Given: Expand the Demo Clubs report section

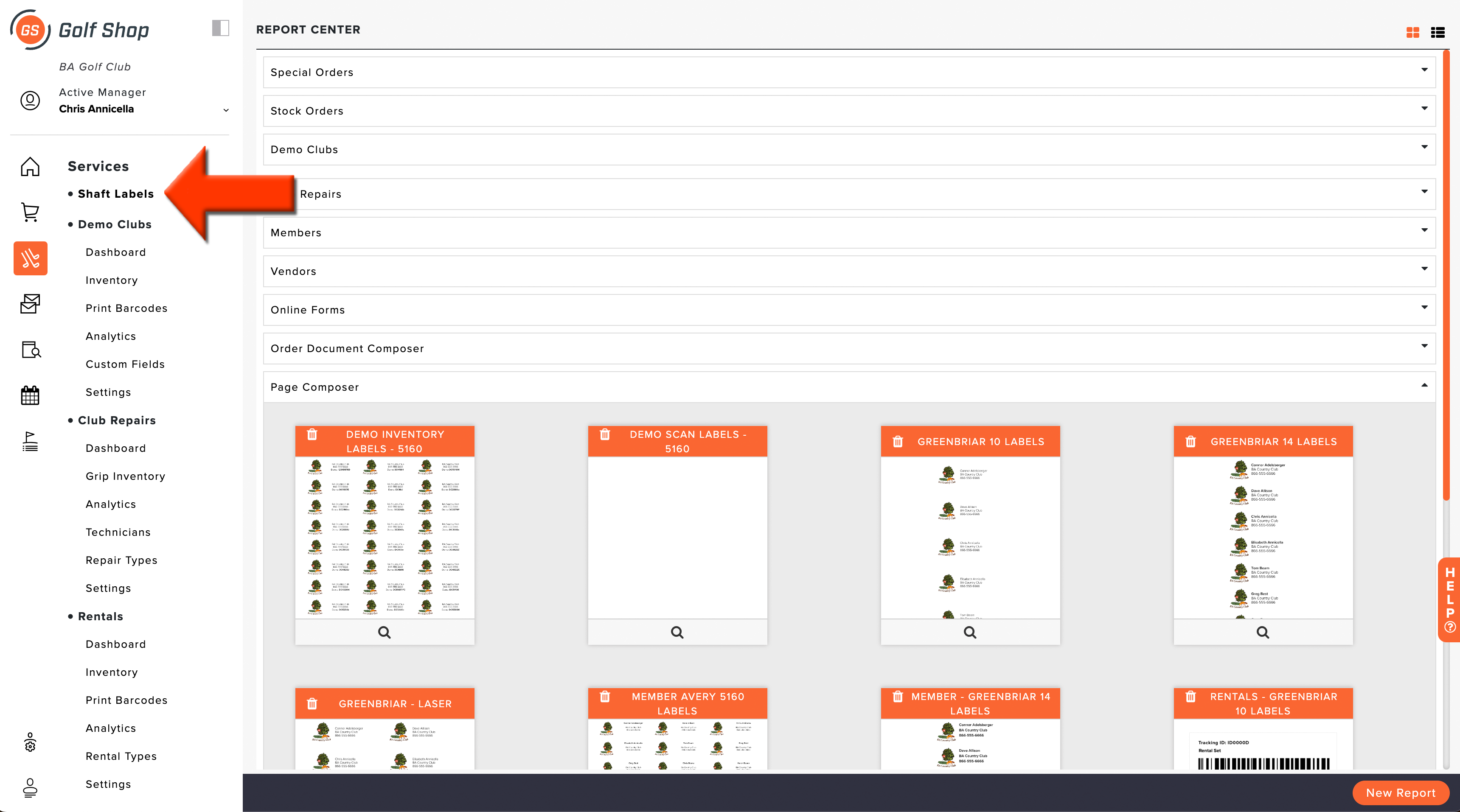Looking at the screenshot, I should tap(849, 150).
